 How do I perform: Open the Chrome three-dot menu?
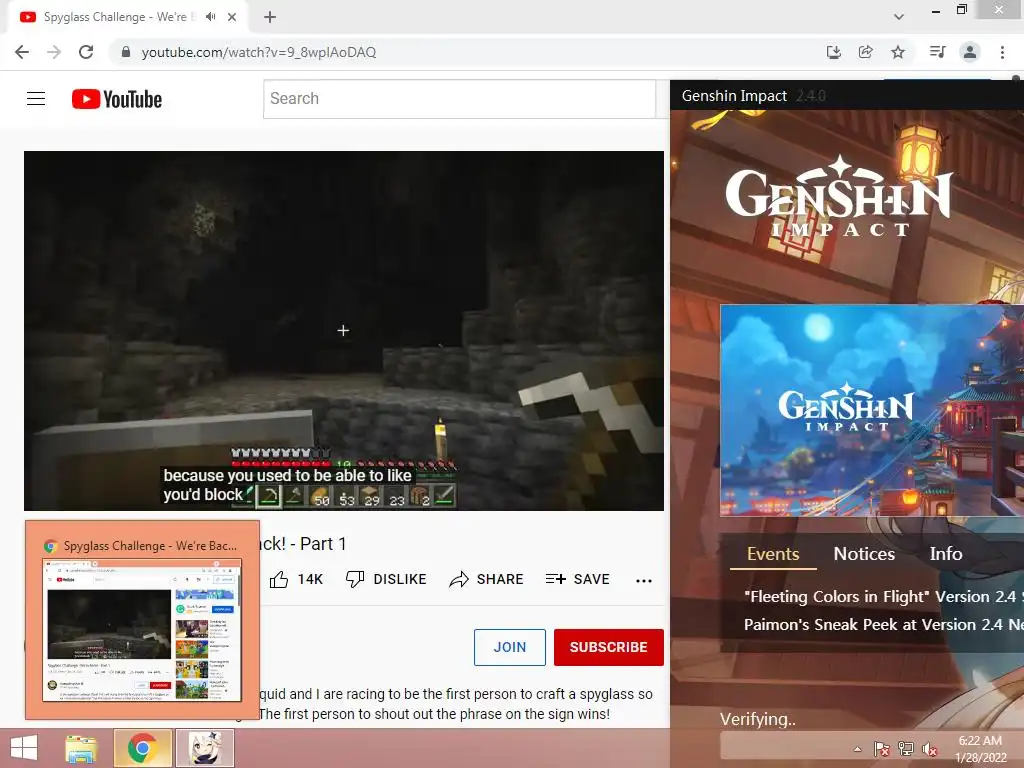pyautogui.click(x=1002, y=52)
